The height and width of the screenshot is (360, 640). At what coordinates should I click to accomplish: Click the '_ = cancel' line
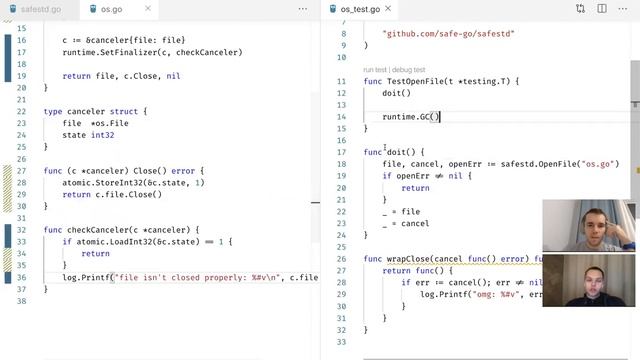(x=406, y=223)
